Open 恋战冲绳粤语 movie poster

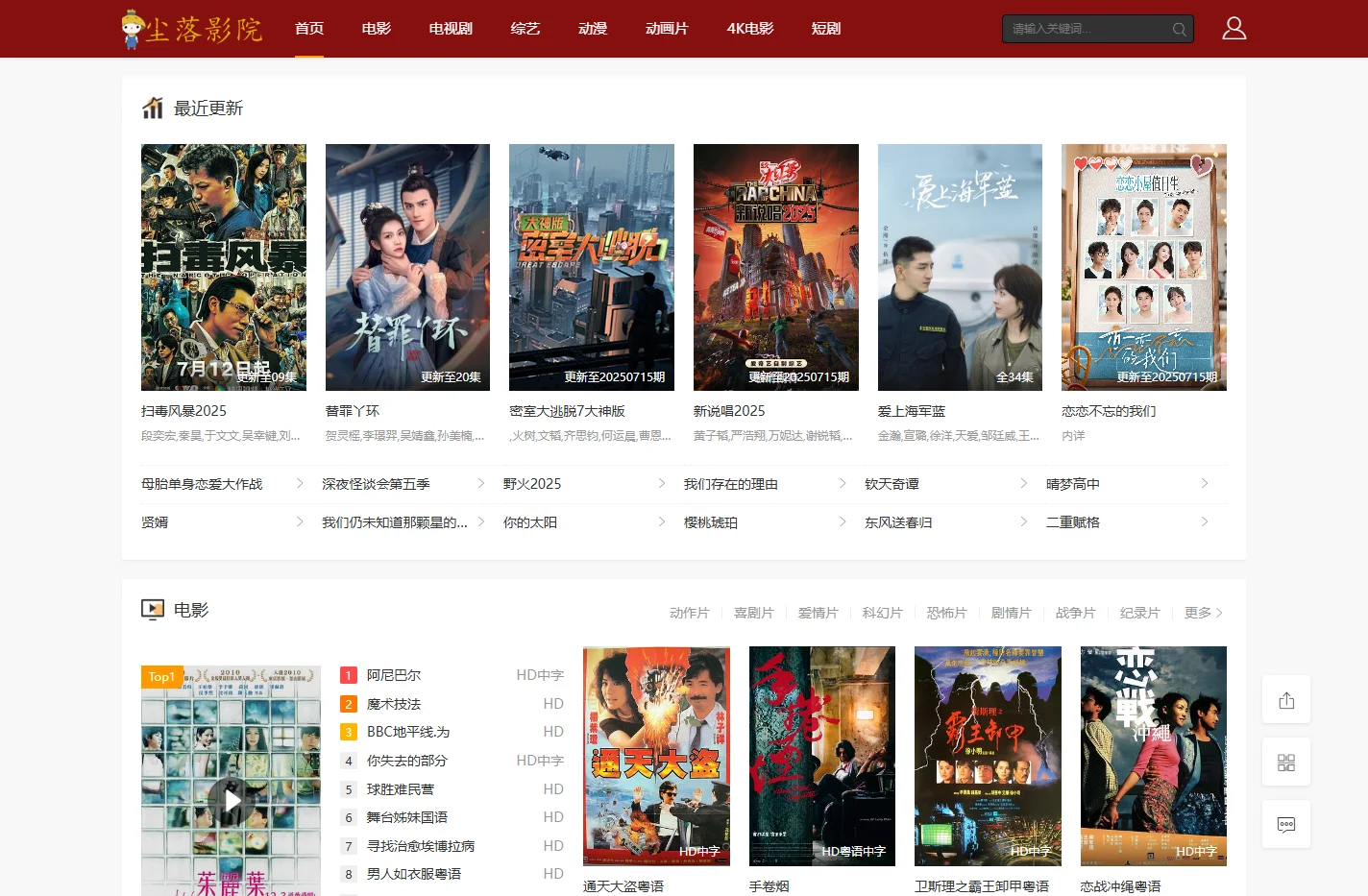pos(1154,756)
